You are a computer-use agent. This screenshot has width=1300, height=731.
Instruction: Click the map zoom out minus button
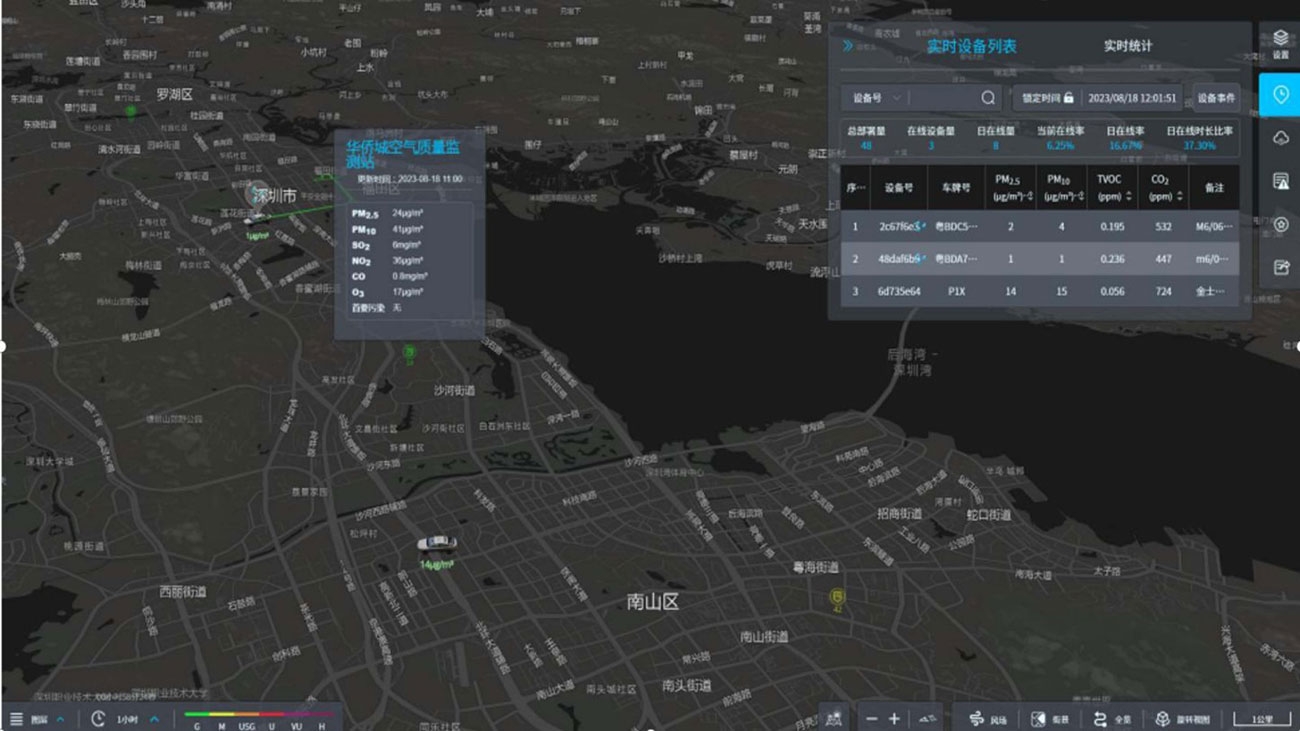click(871, 719)
